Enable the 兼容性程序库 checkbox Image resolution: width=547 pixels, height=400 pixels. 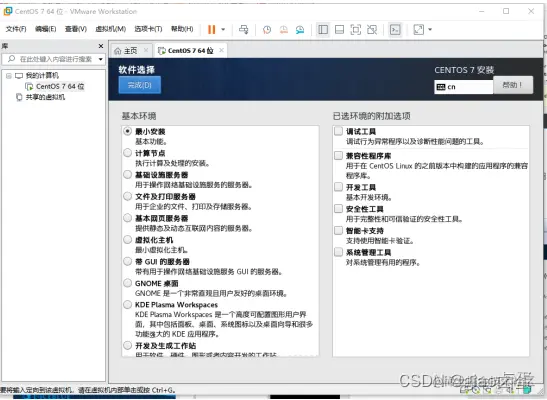click(x=338, y=156)
